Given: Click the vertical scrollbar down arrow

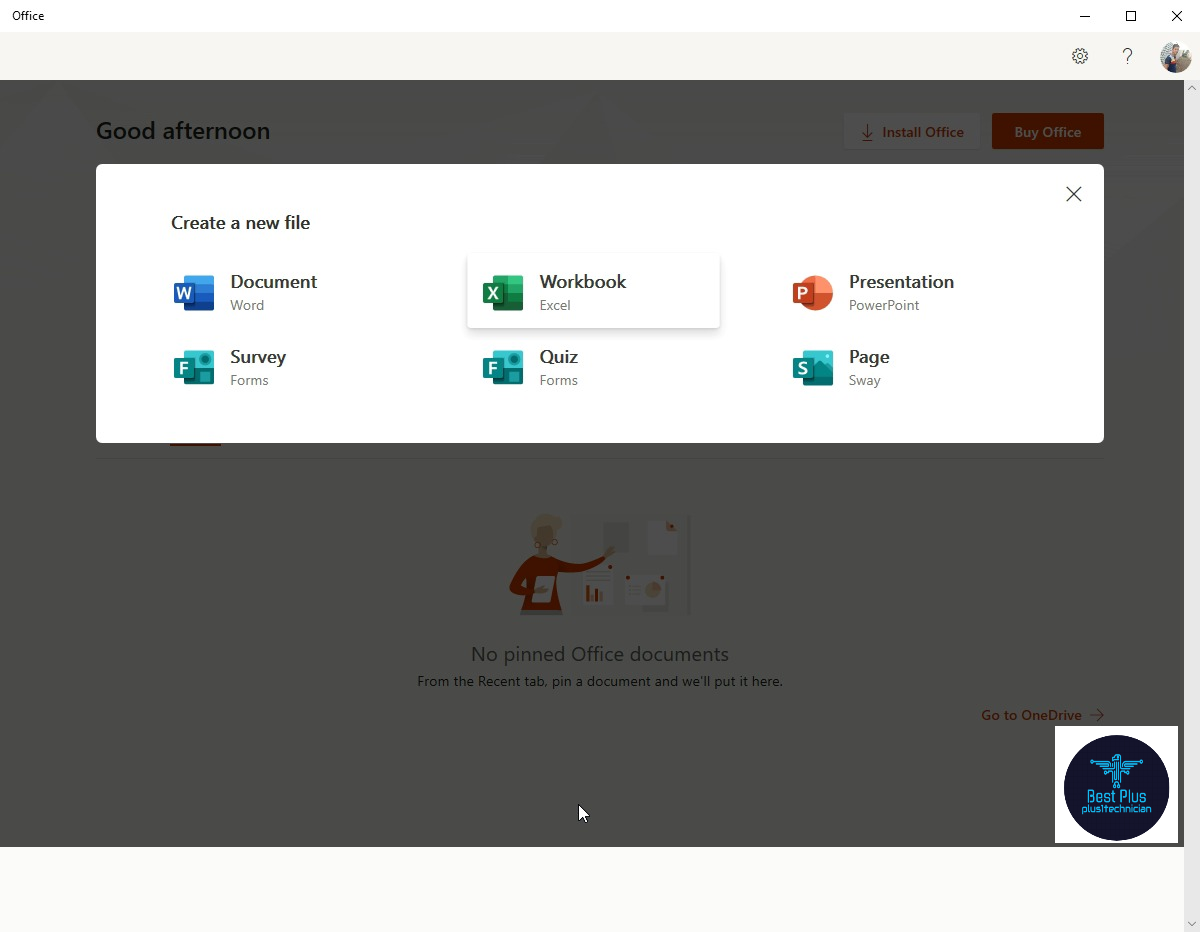Looking at the screenshot, I should [1192, 923].
